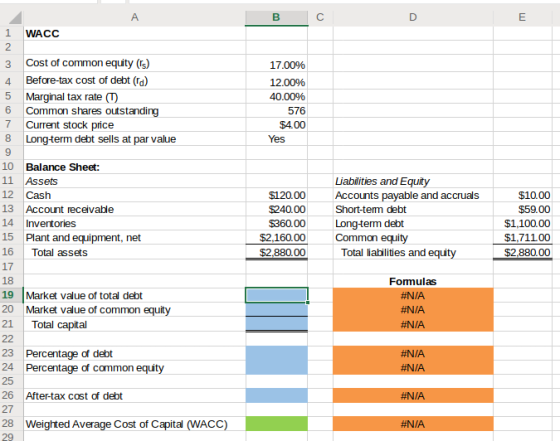This screenshot has height=441, width=560.
Task: Select Common equity value $1,711.00
Action: click(x=522, y=237)
